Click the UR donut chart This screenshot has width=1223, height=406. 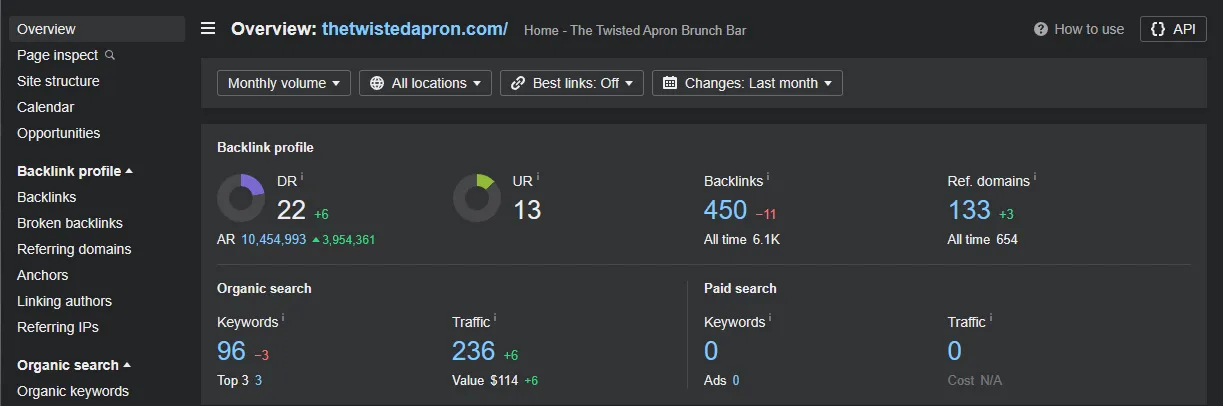click(x=477, y=198)
